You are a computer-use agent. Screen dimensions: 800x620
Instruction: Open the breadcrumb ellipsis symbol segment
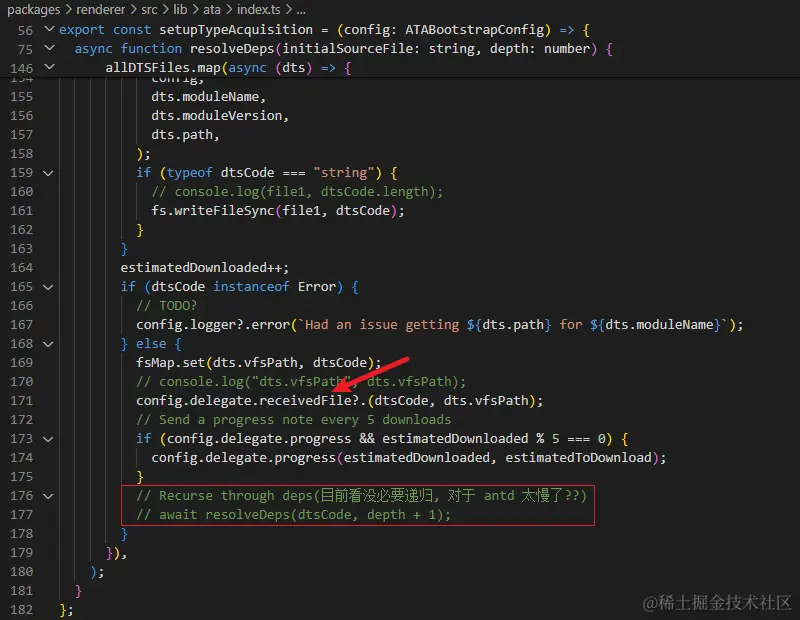301,10
